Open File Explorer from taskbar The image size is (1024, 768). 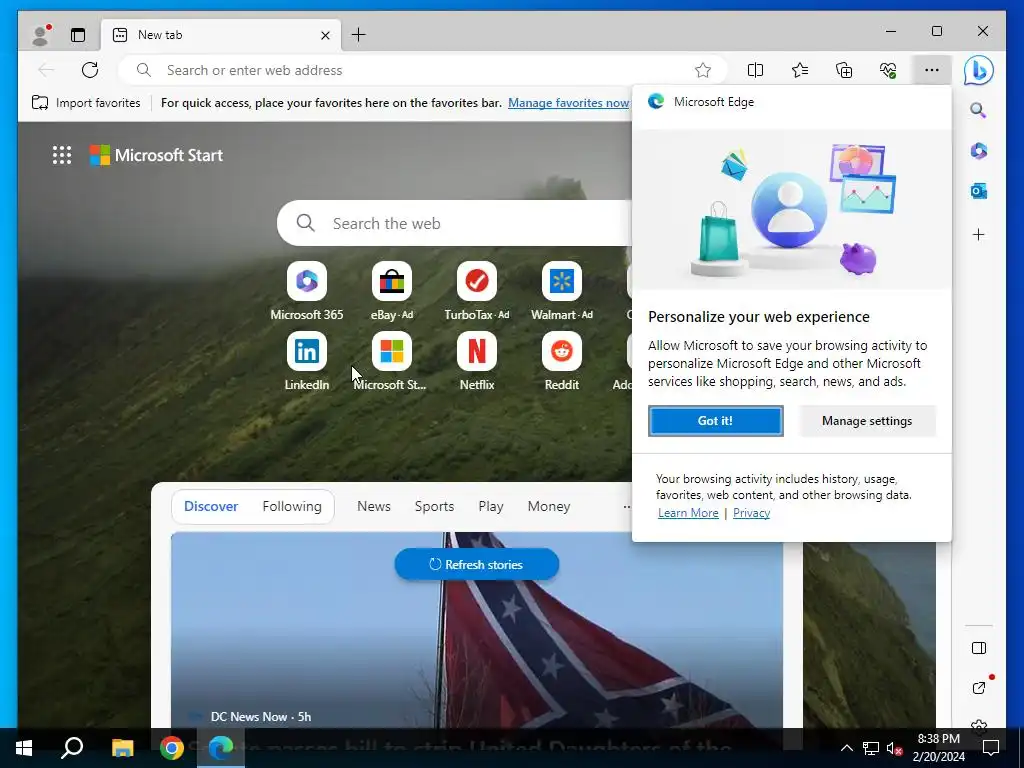coord(122,748)
